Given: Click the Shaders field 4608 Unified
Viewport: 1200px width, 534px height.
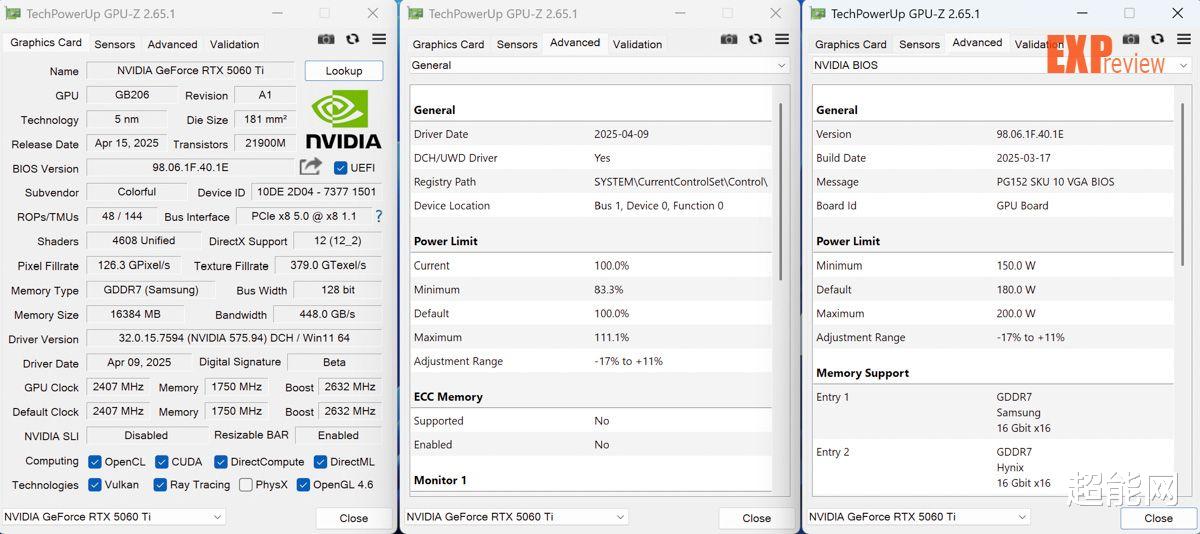Looking at the screenshot, I should (x=144, y=241).
